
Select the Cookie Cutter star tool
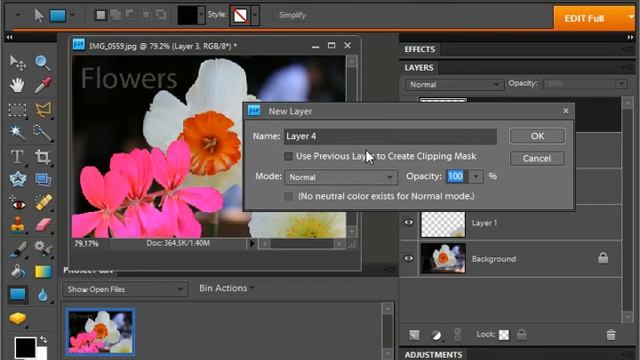pyautogui.click(x=18, y=180)
